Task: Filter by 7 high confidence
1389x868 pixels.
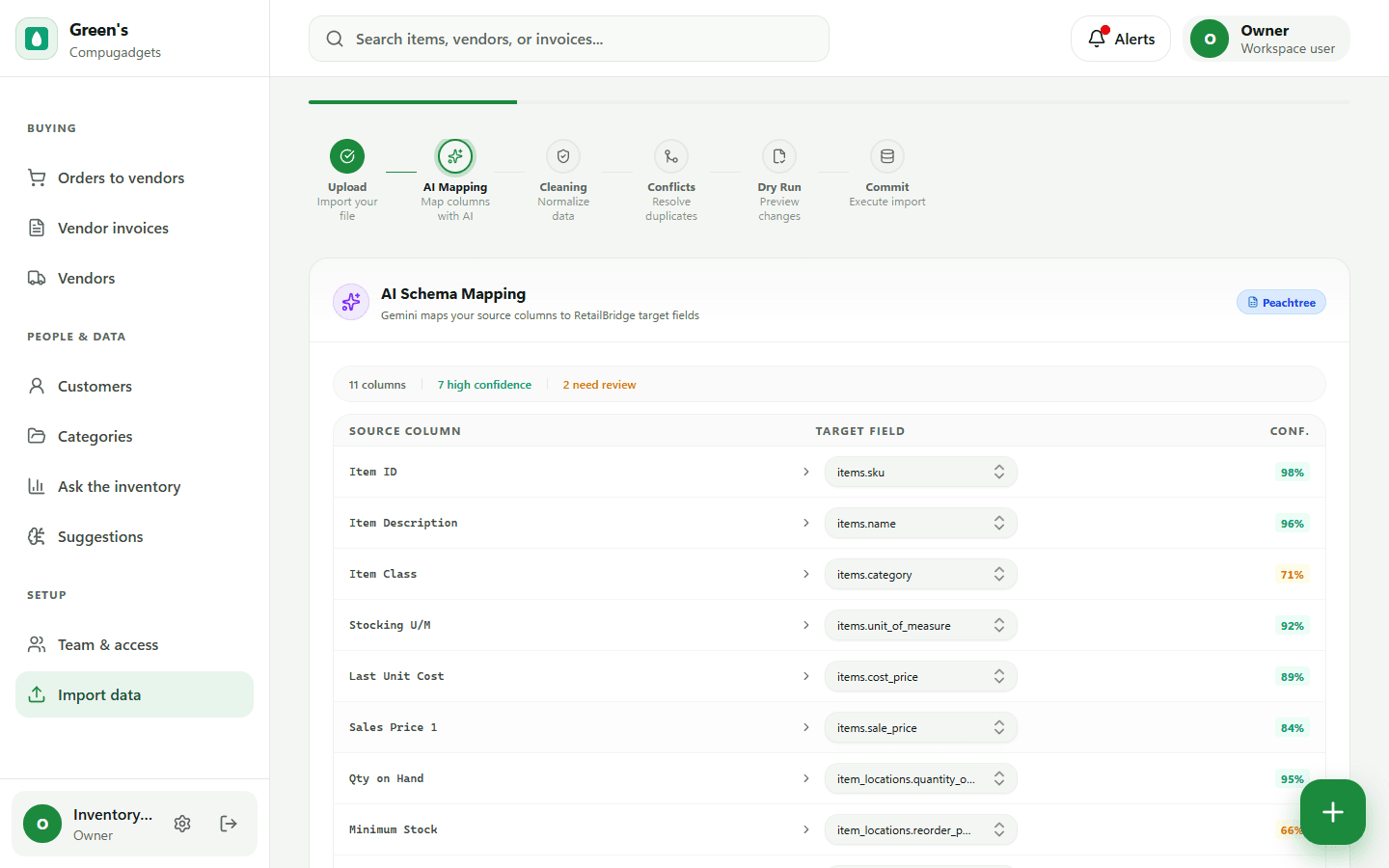Action: [484, 385]
